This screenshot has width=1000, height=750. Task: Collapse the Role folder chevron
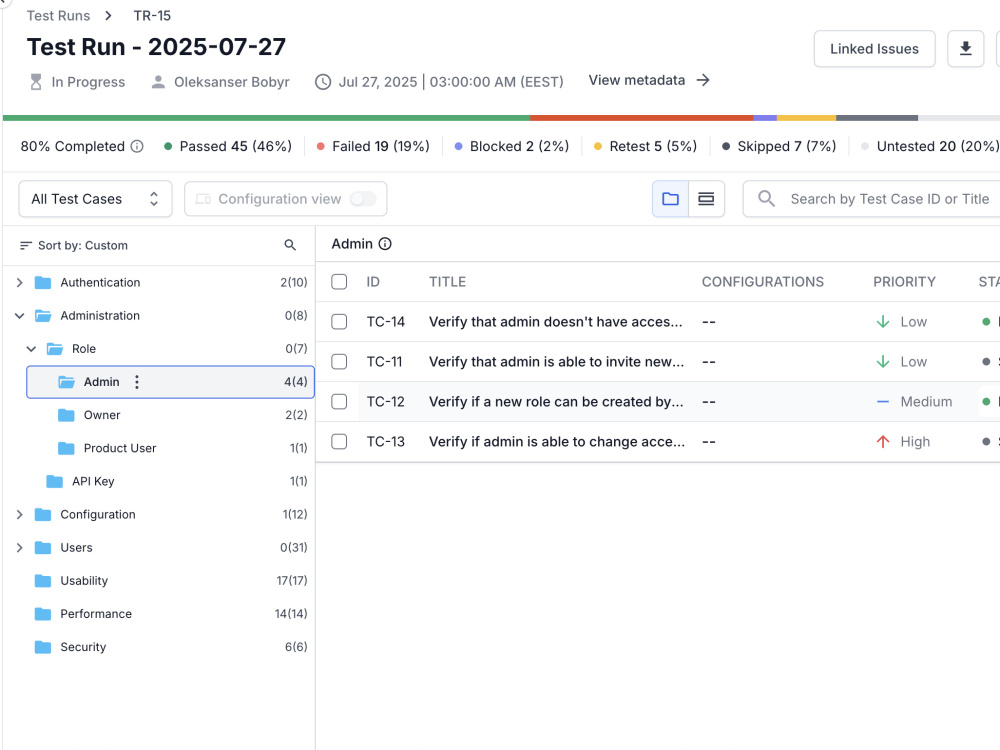tap(31, 349)
